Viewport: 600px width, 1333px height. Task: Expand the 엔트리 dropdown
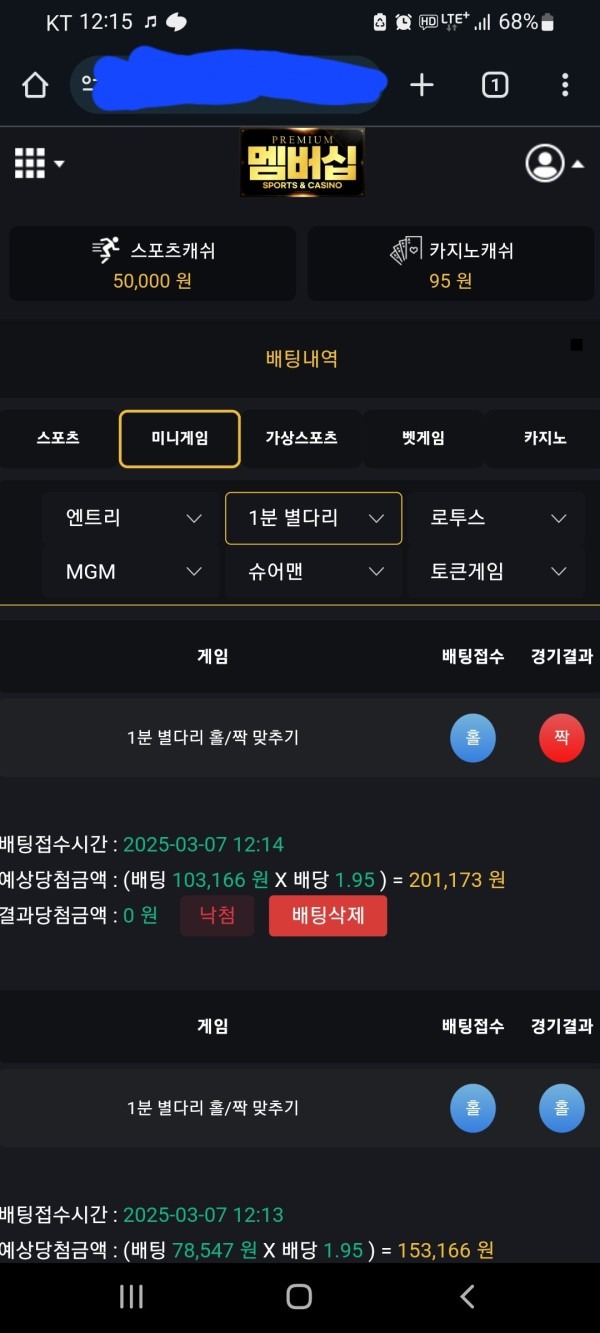[x=130, y=518]
